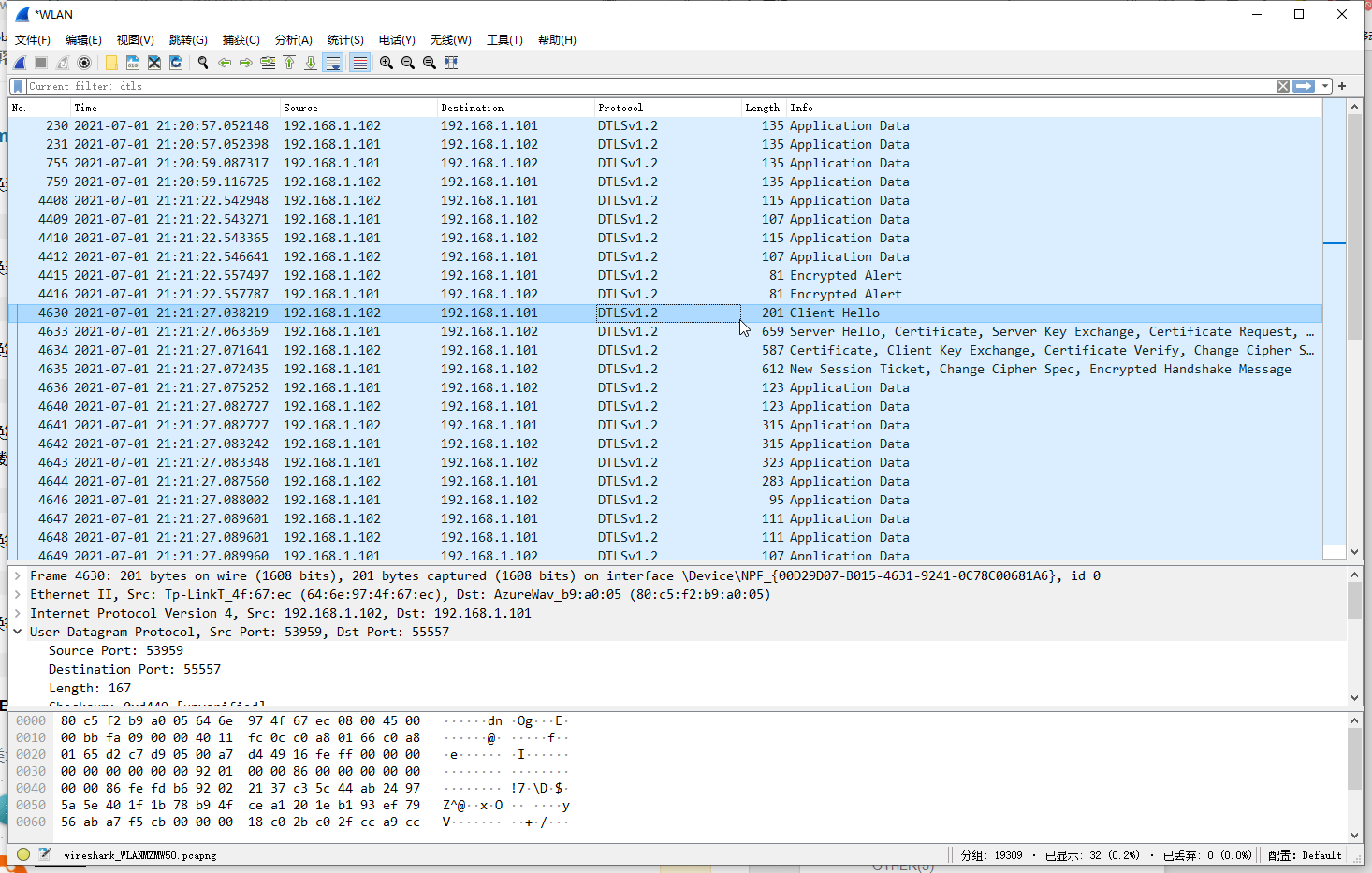Select packet 230 first row
The height and width of the screenshot is (873, 1372).
[x=665, y=125]
